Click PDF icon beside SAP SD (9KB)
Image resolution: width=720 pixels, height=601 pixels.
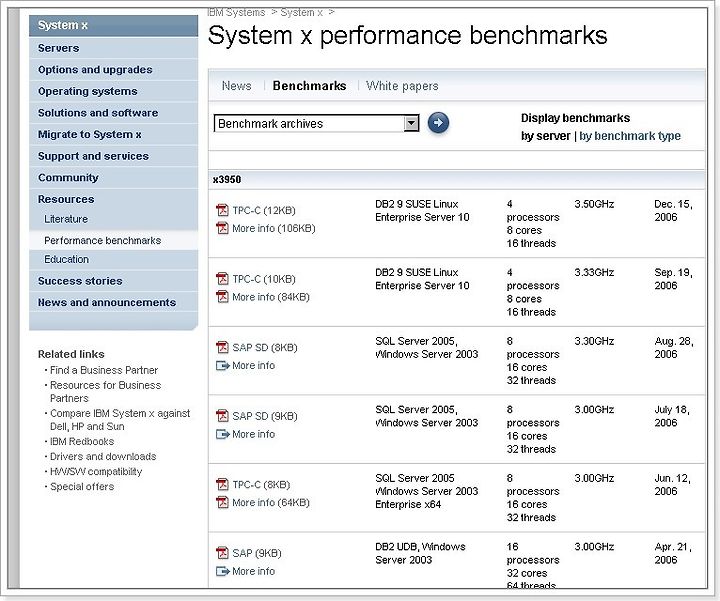pyautogui.click(x=222, y=416)
